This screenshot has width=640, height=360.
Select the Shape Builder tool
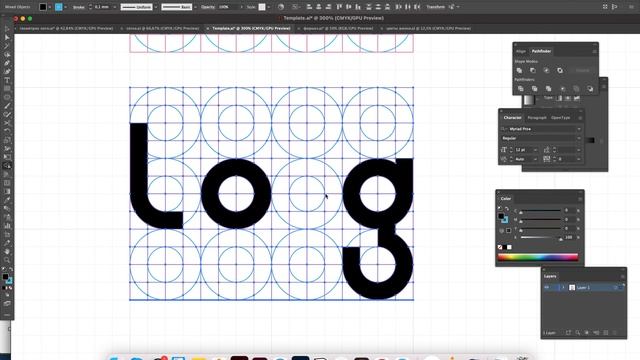(7, 166)
